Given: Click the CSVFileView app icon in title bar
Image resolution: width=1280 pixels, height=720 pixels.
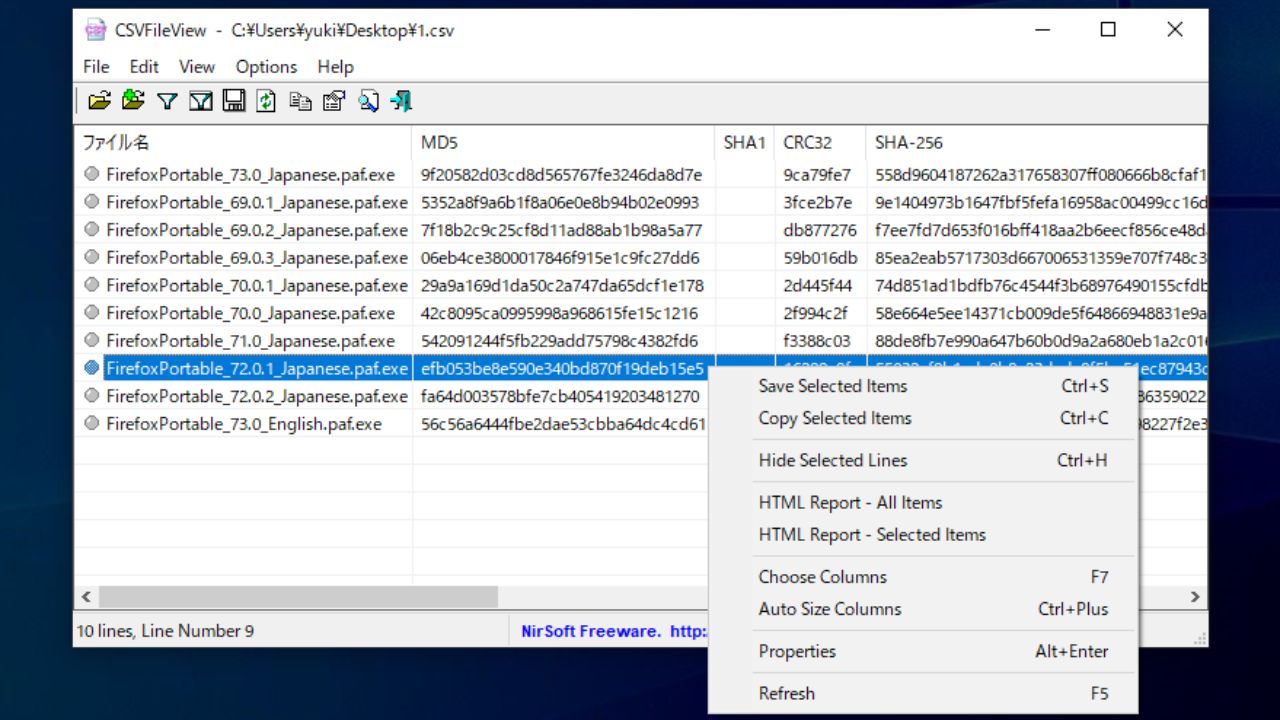Looking at the screenshot, I should (96, 30).
